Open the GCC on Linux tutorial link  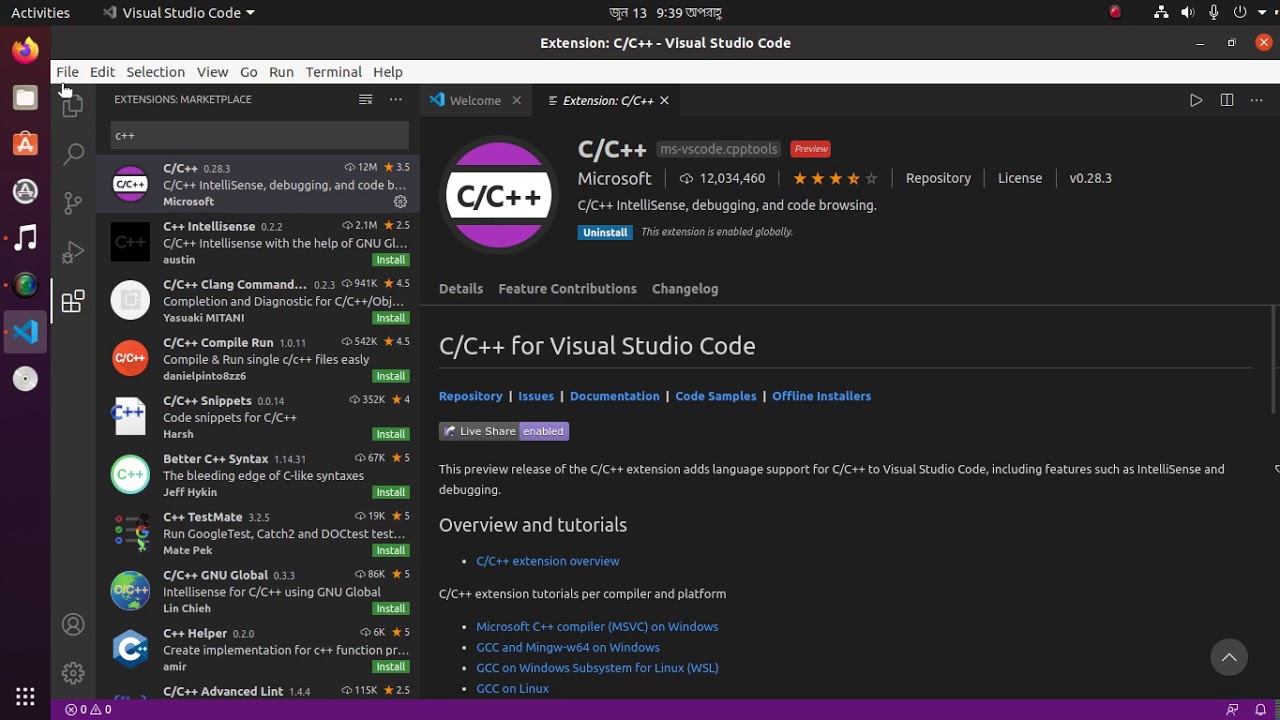(512, 688)
